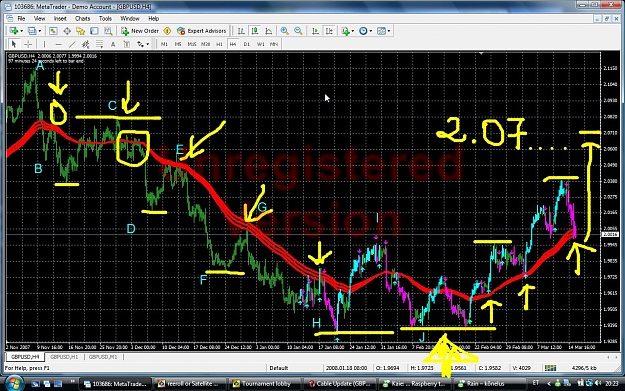Select the Trendline drawing tool
Viewport: 625px width, 391px height.
pyautogui.click(x=72, y=44)
